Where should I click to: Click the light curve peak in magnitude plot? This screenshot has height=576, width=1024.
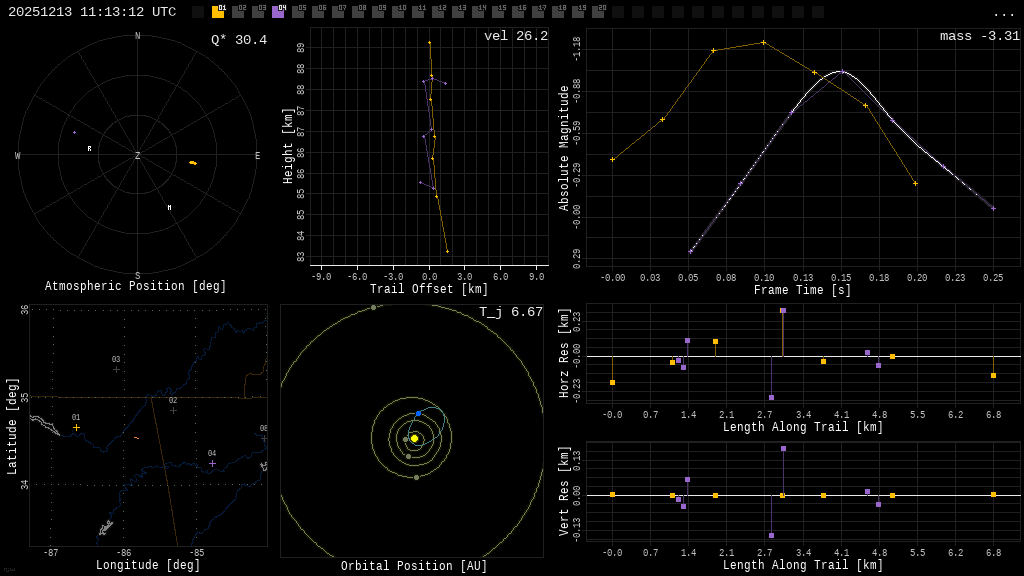(x=840, y=71)
